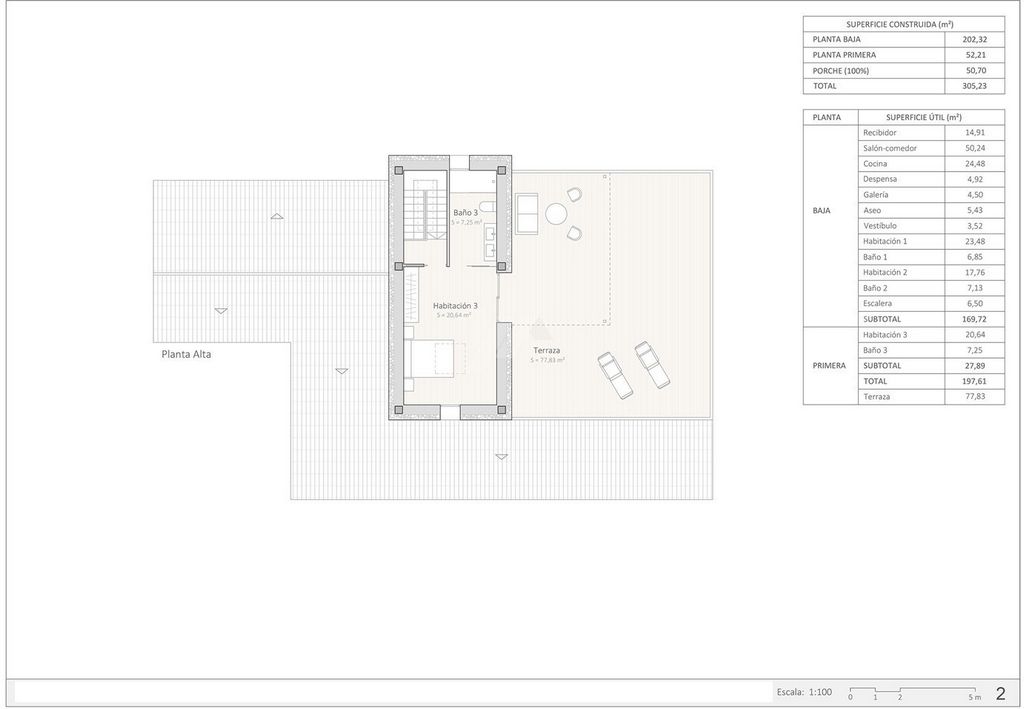Click the value '202,32'
This screenshot has width=1024, height=709.
(974, 39)
